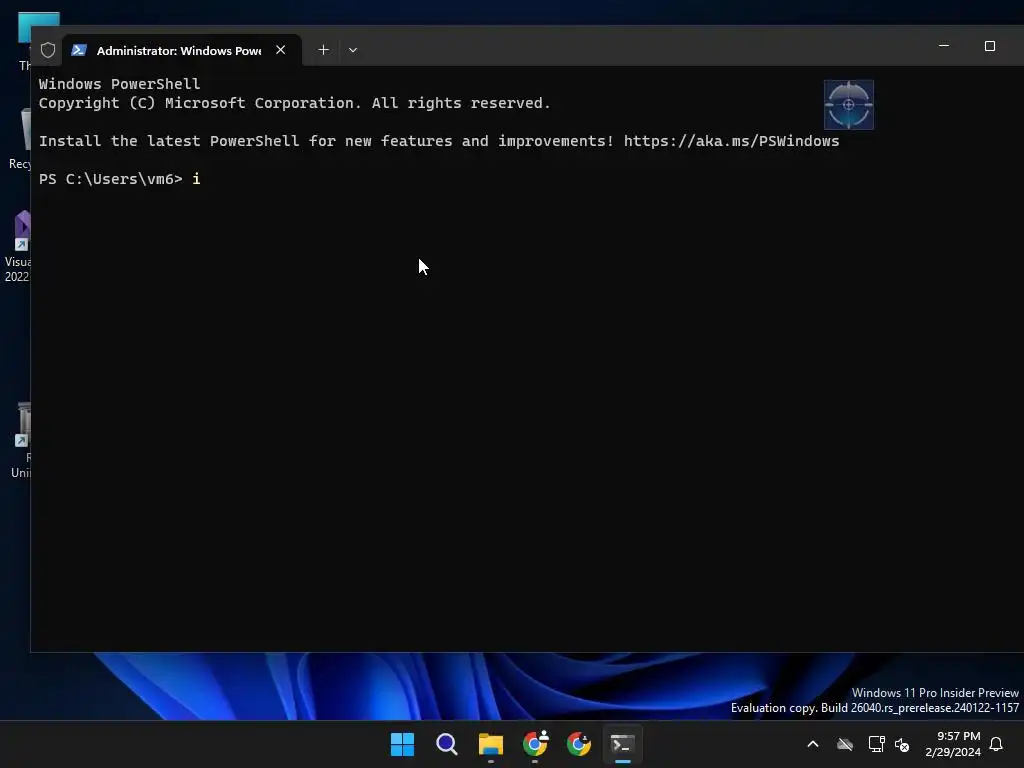Screen dimensions: 1024x768
Task: Click the Microsoft Corporation copyright line
Action: pyautogui.click(x=295, y=103)
